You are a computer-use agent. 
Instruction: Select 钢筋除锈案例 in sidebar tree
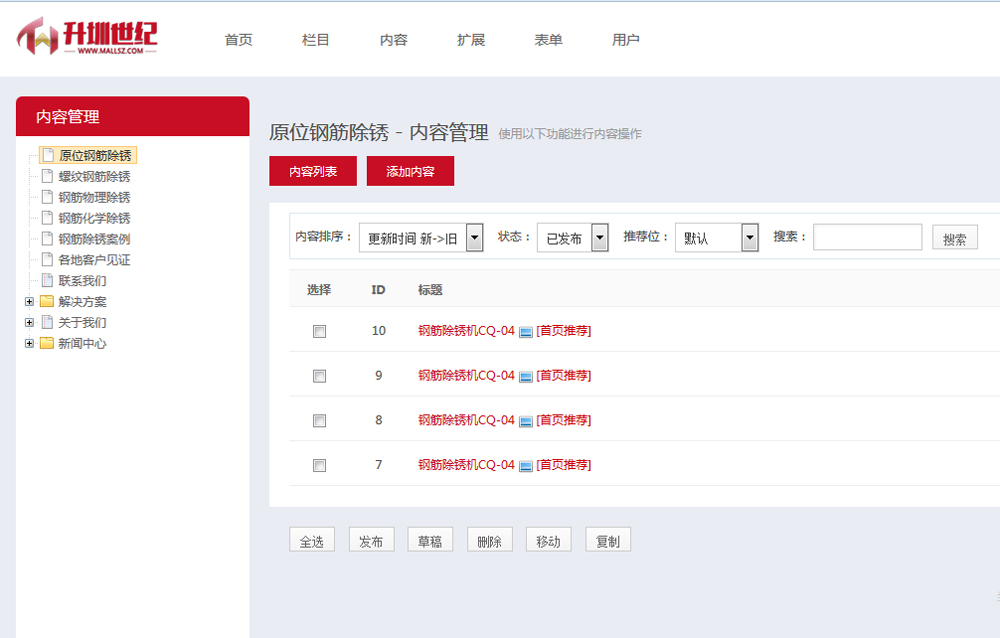coord(94,239)
